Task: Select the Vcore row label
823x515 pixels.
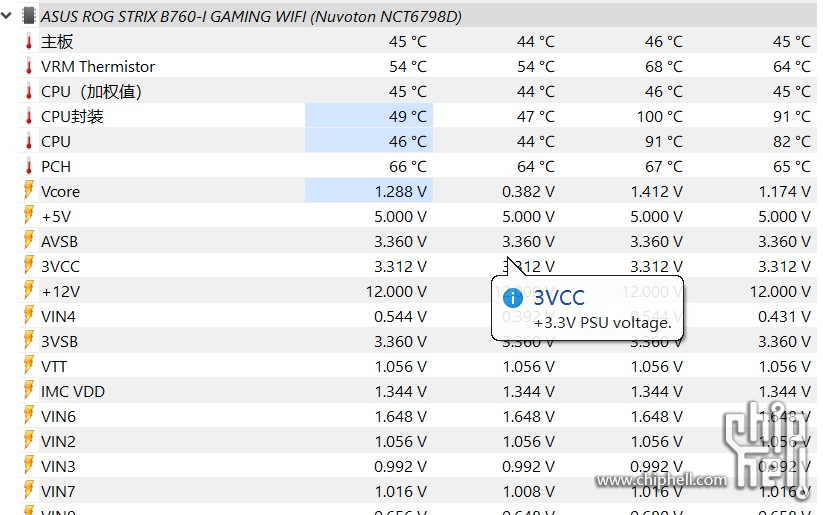Action: 60,192
